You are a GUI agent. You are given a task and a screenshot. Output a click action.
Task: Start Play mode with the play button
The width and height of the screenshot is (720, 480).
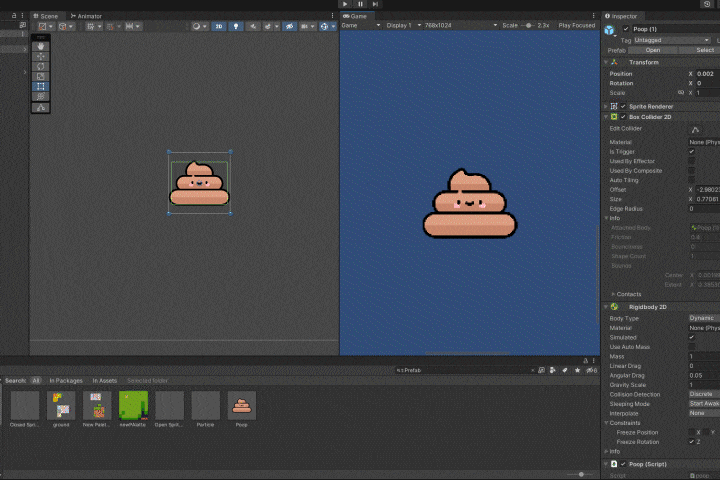point(345,4)
